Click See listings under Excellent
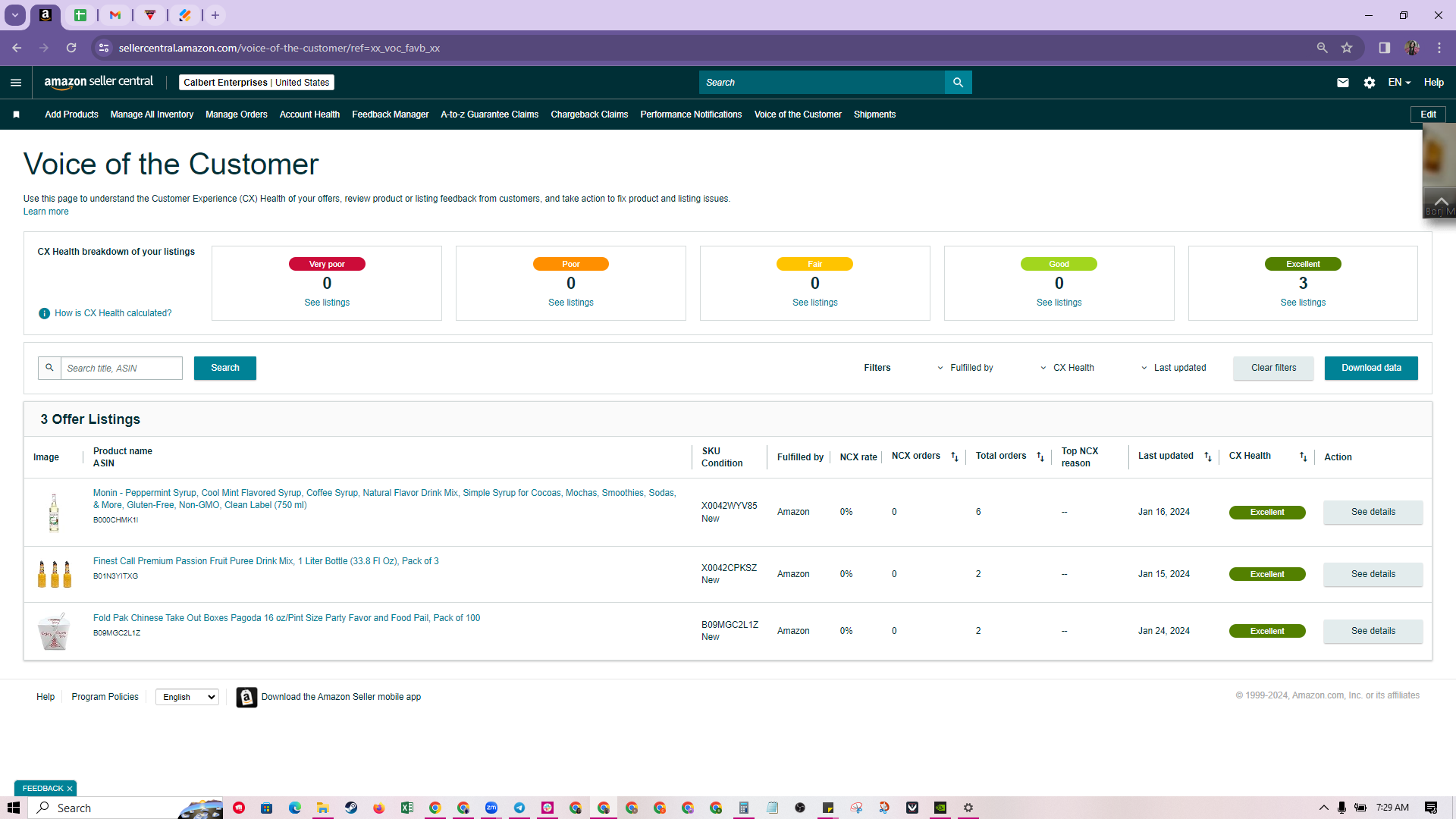This screenshot has height=819, width=1456. coord(1303,303)
